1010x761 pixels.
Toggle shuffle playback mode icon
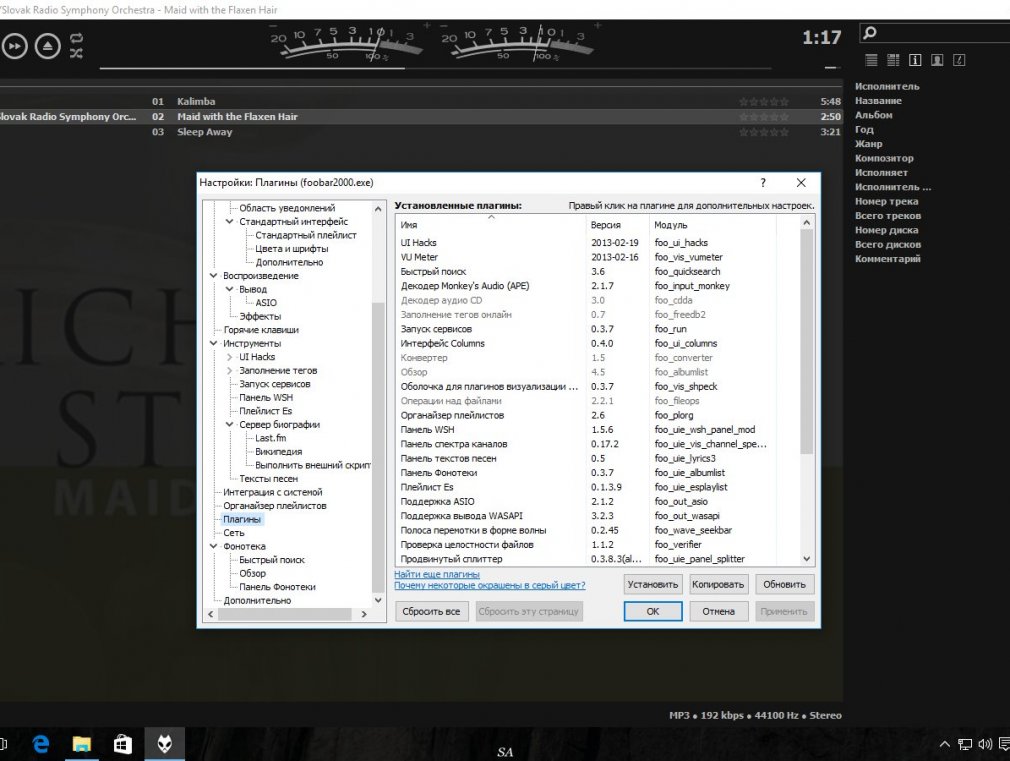(x=77, y=53)
